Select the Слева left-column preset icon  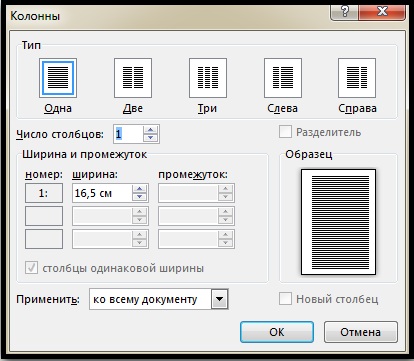point(283,78)
